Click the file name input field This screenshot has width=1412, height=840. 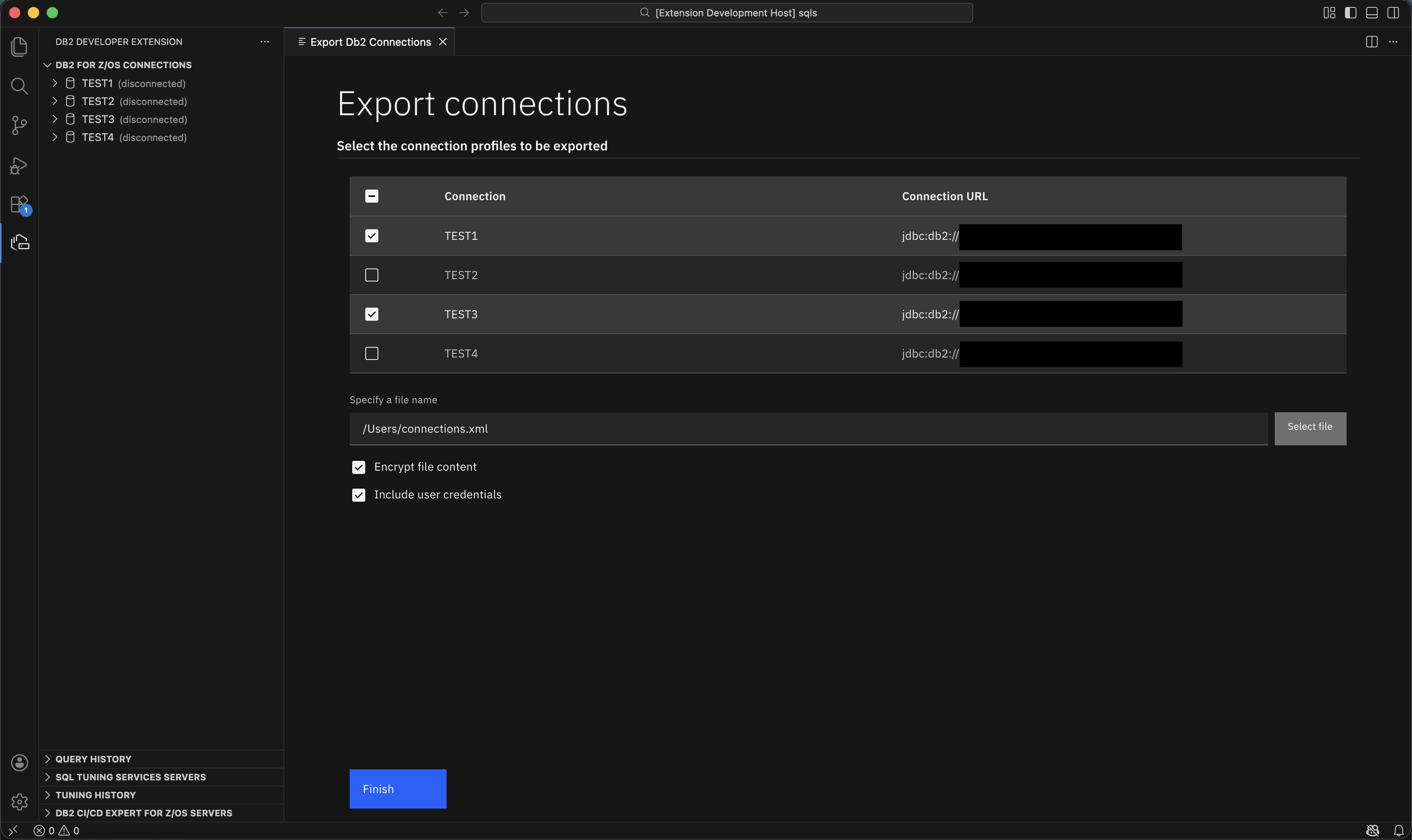(x=809, y=429)
